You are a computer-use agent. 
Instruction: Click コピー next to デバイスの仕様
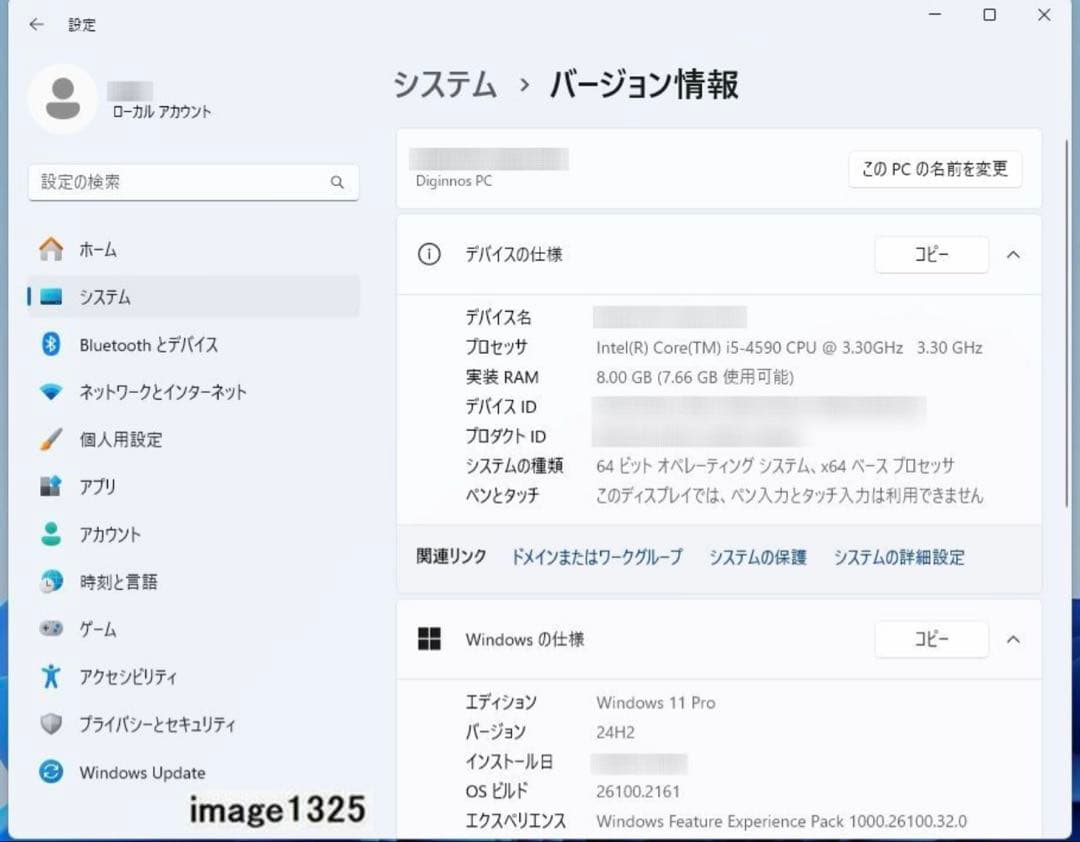click(931, 254)
